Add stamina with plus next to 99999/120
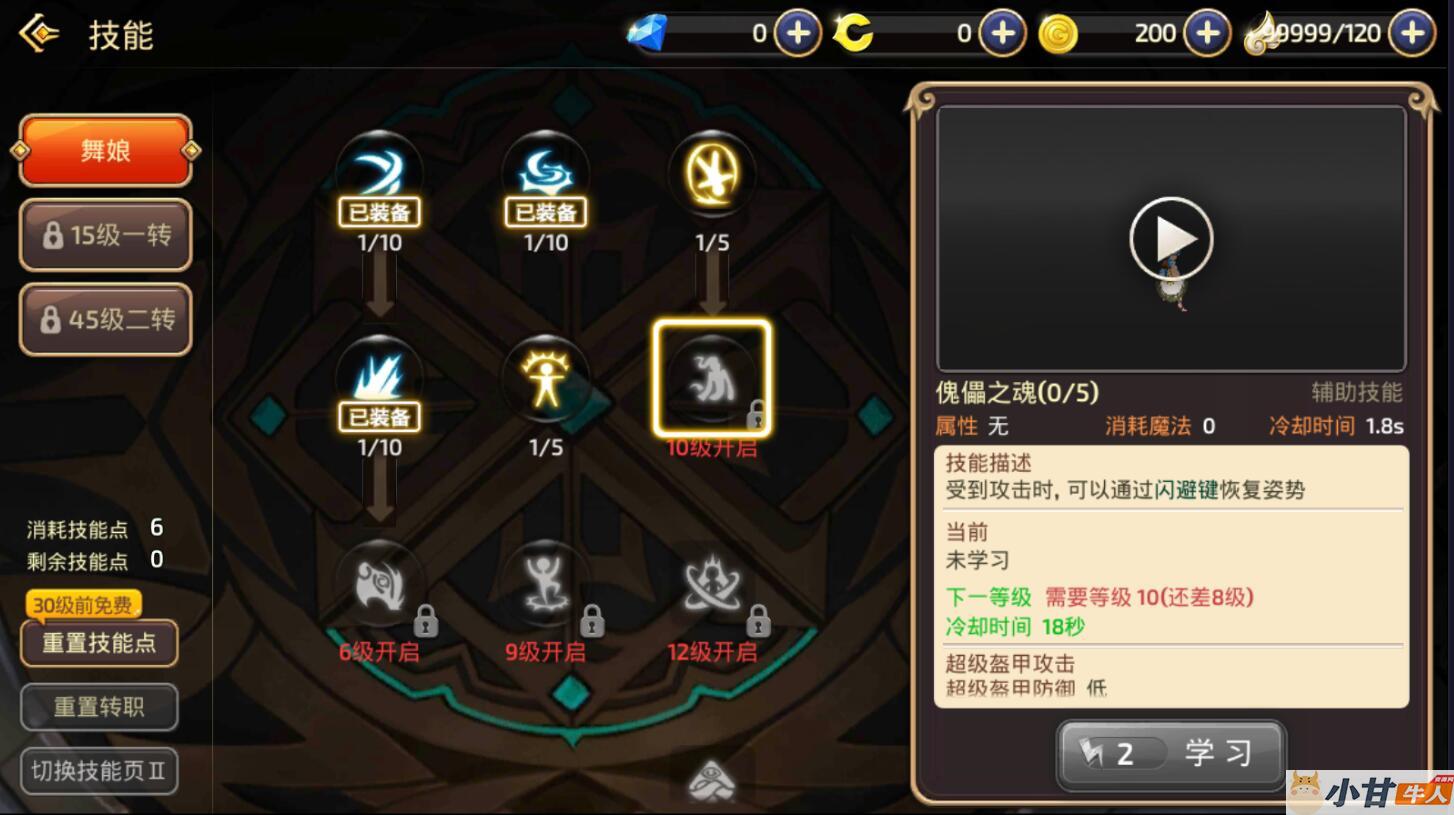1454x815 pixels. (x=1412, y=34)
